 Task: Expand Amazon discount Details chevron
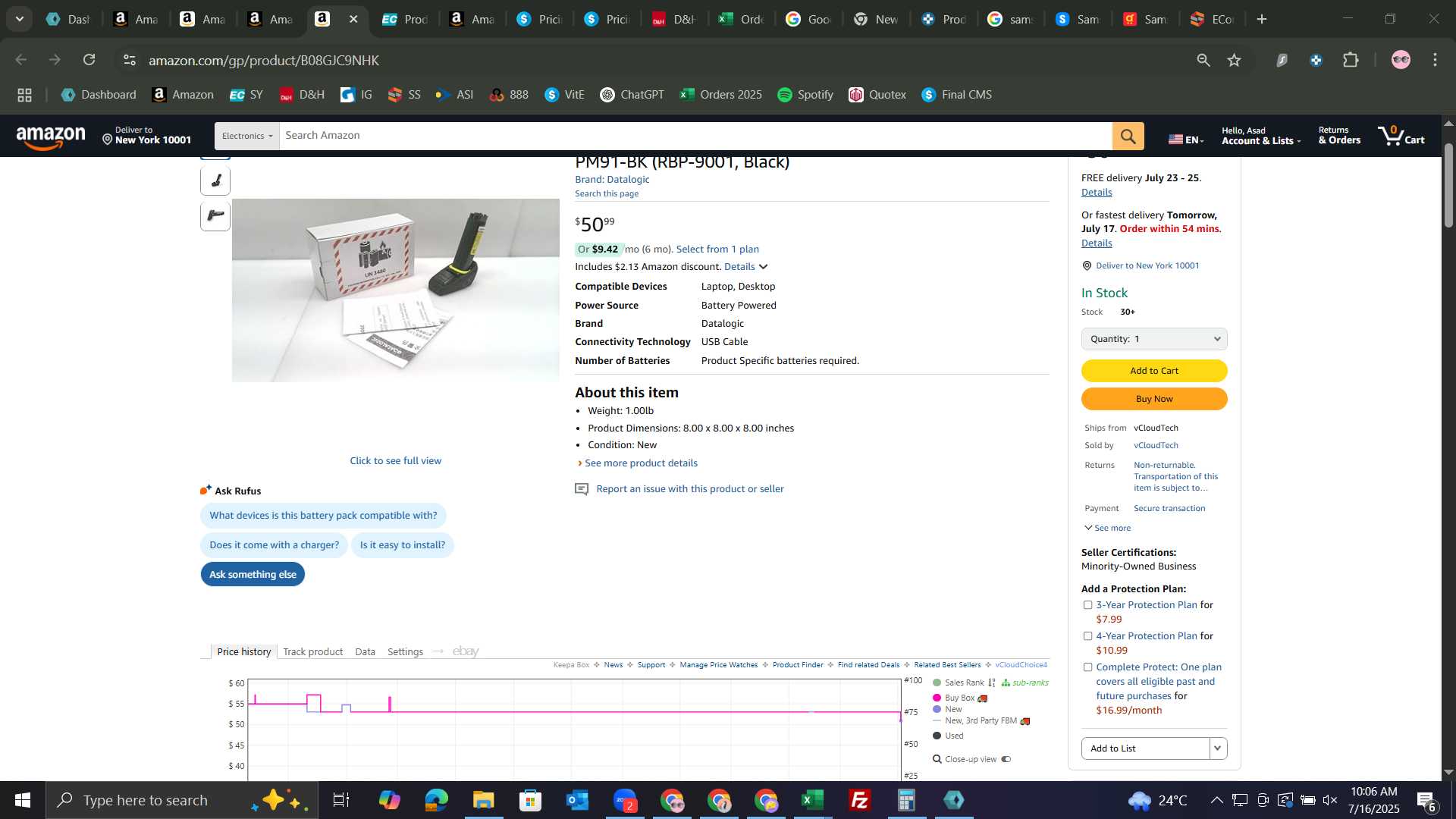763,267
